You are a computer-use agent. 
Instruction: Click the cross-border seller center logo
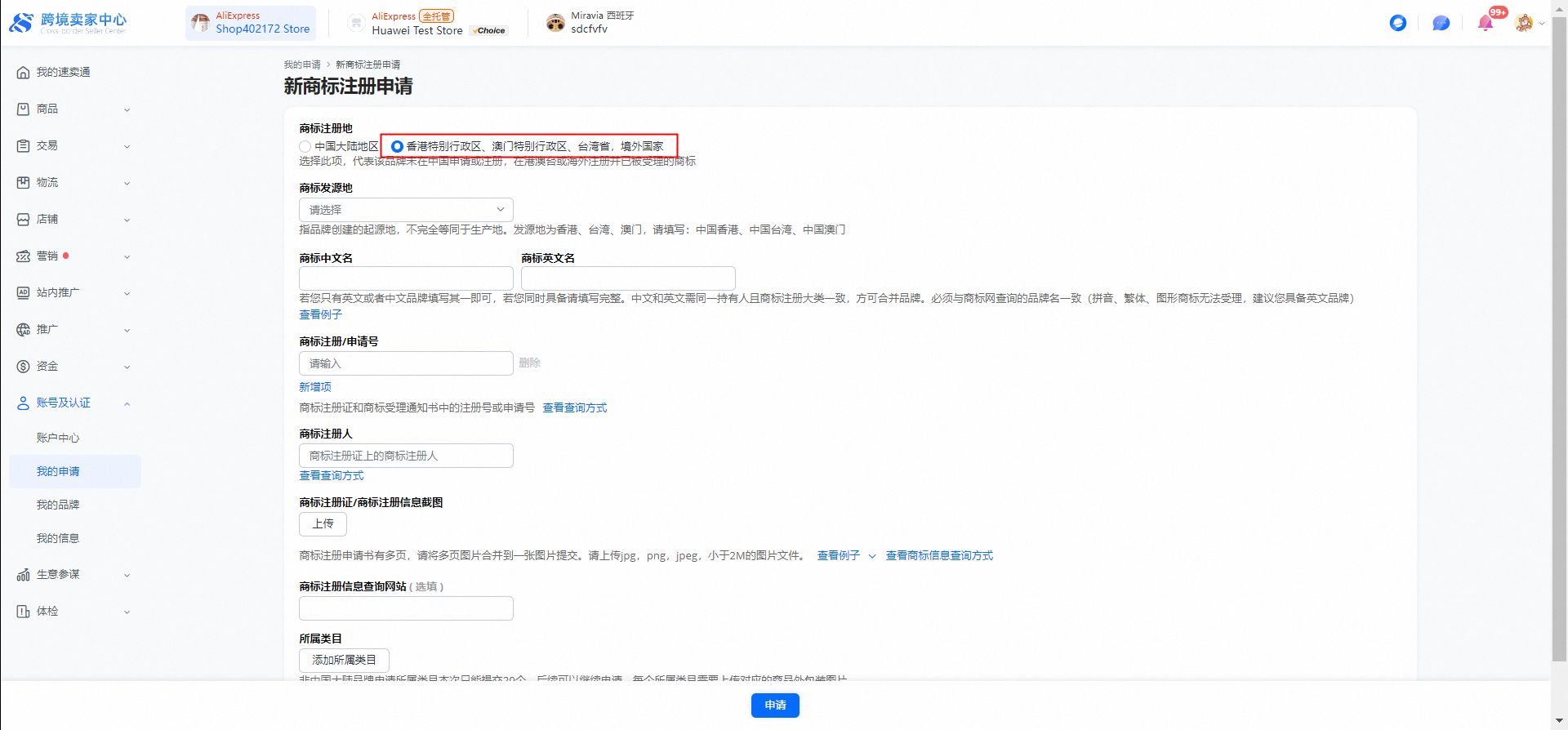[x=68, y=23]
